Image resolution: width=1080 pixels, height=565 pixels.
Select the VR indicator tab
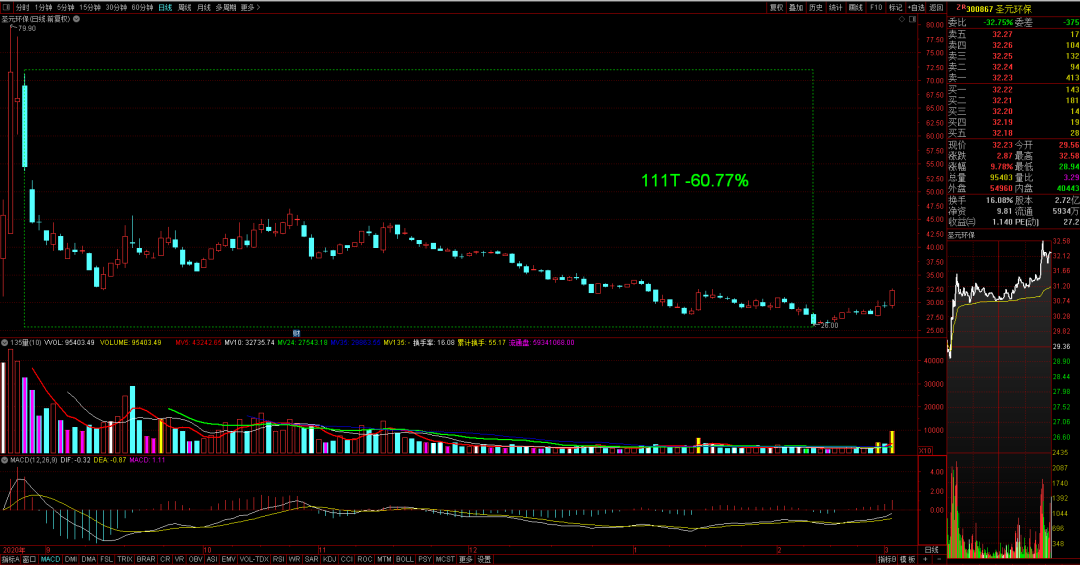coord(180,559)
